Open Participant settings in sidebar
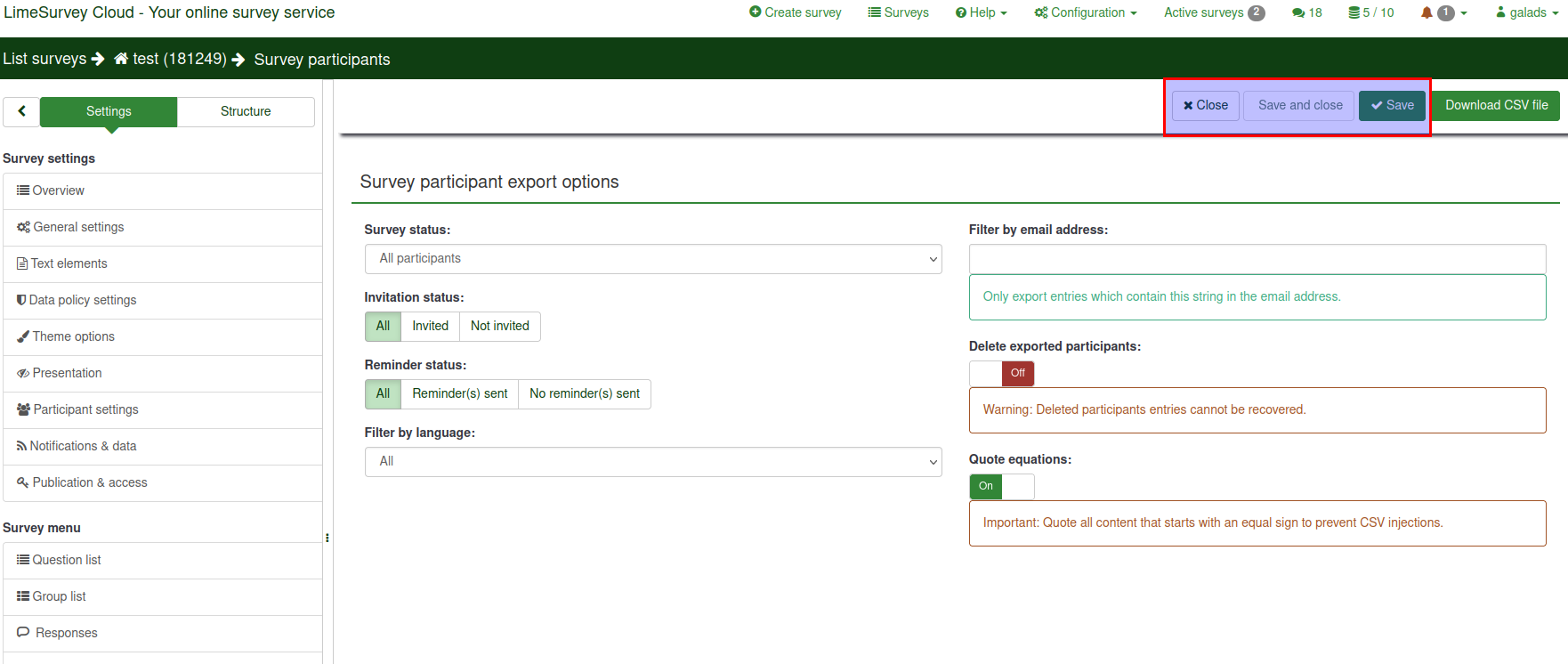Viewport: 1568px width, 664px height. (x=85, y=409)
